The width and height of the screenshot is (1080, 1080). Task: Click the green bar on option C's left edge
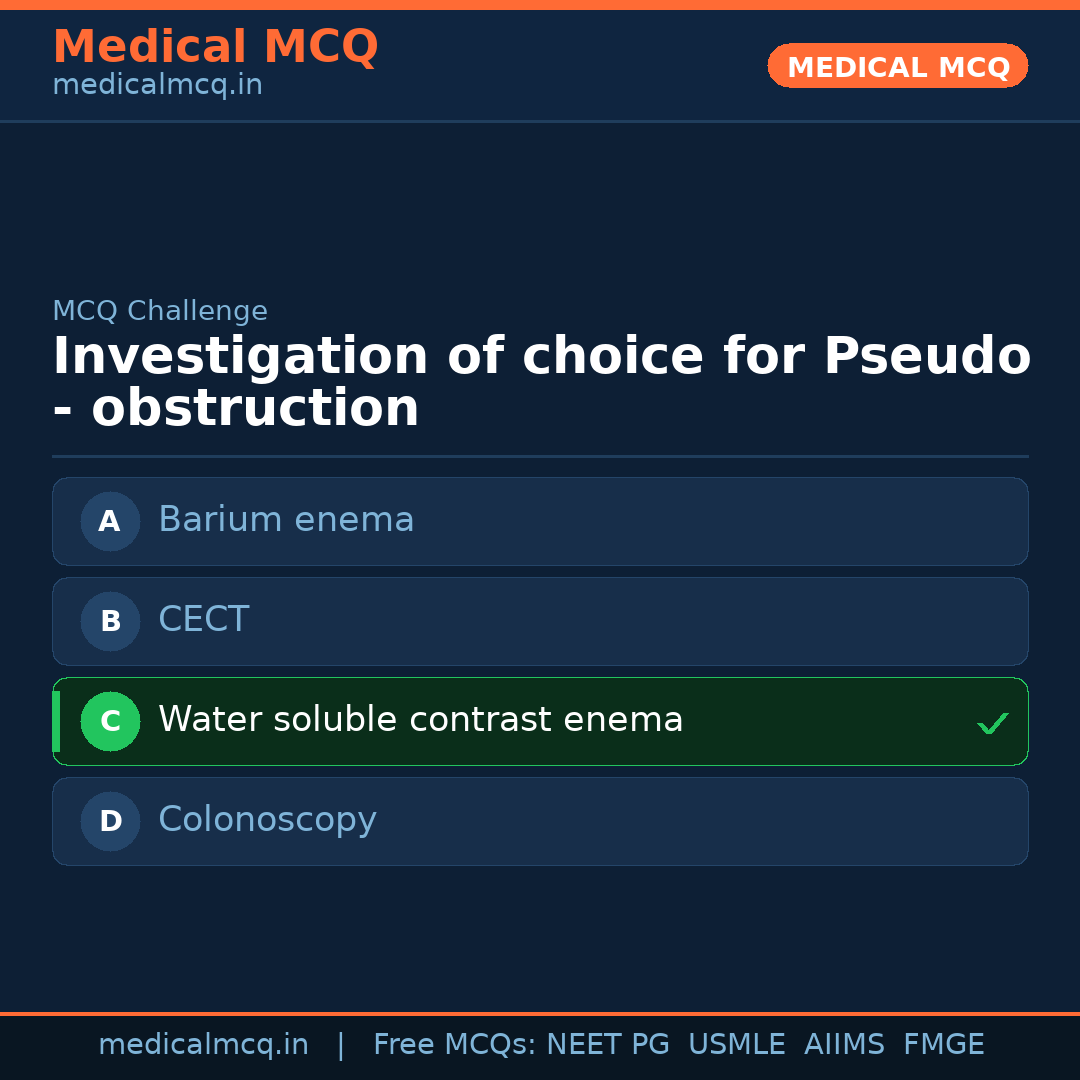pos(56,721)
